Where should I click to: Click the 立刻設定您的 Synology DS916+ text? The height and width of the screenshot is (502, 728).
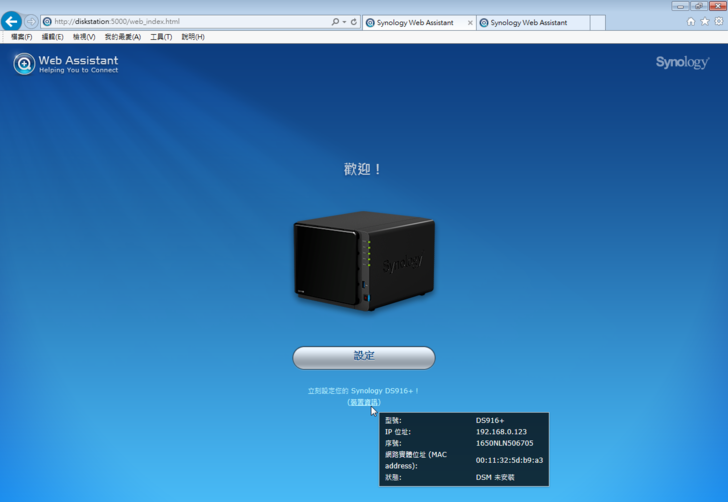(x=363, y=391)
